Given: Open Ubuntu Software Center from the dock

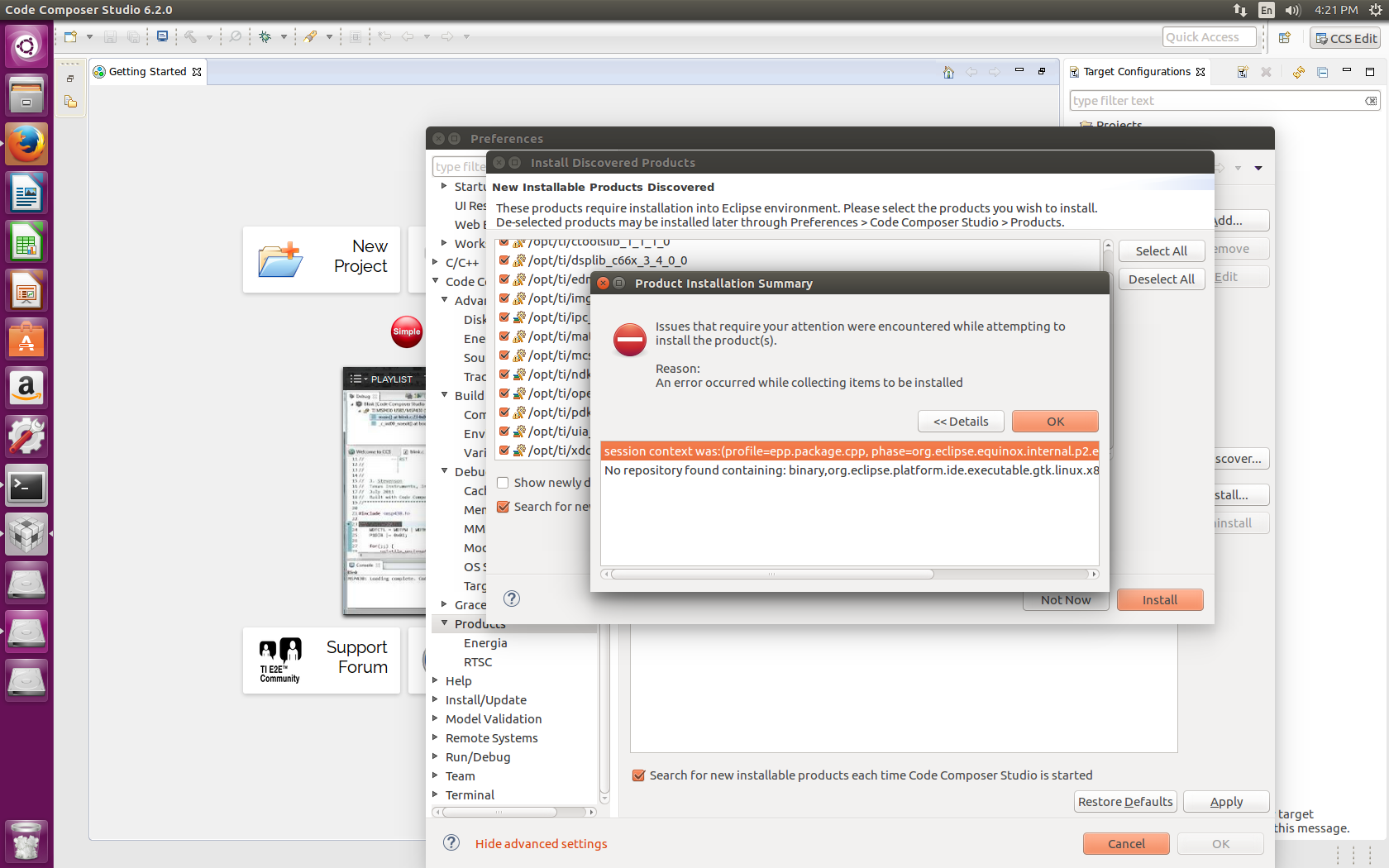Looking at the screenshot, I should pyautogui.click(x=26, y=340).
